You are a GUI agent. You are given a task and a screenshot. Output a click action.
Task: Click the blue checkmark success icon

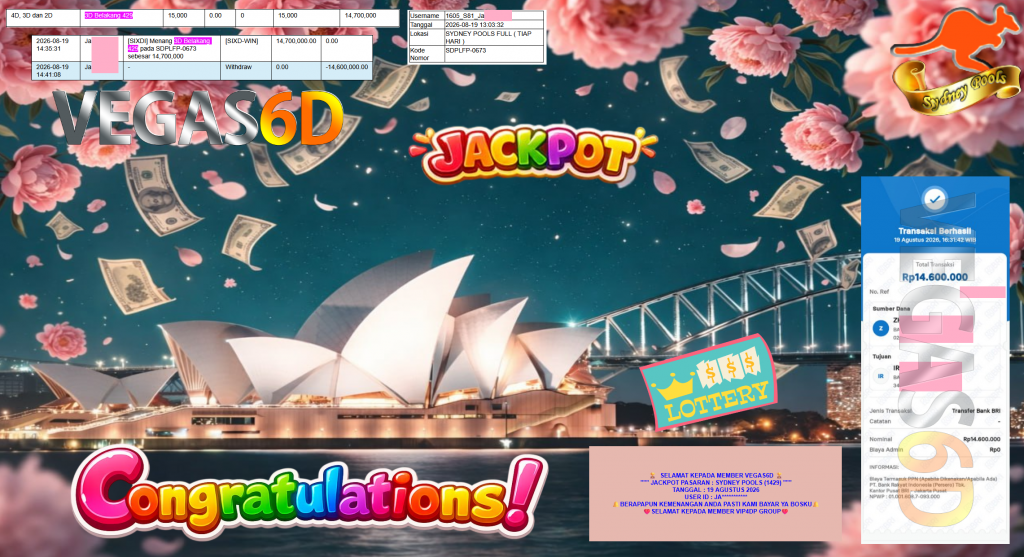(x=935, y=199)
